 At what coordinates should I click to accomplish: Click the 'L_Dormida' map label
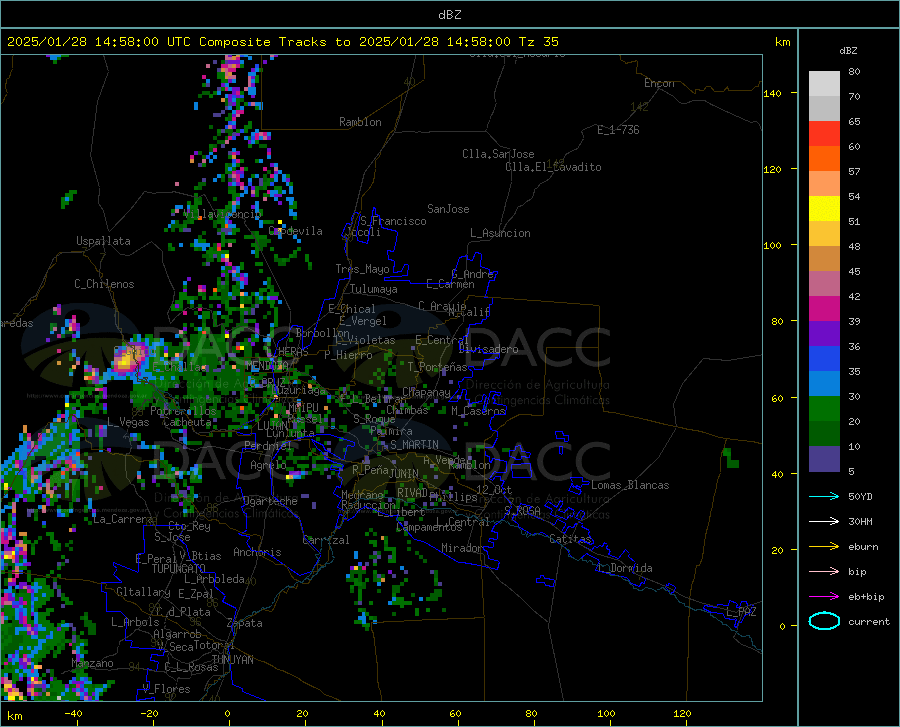(x=624, y=568)
